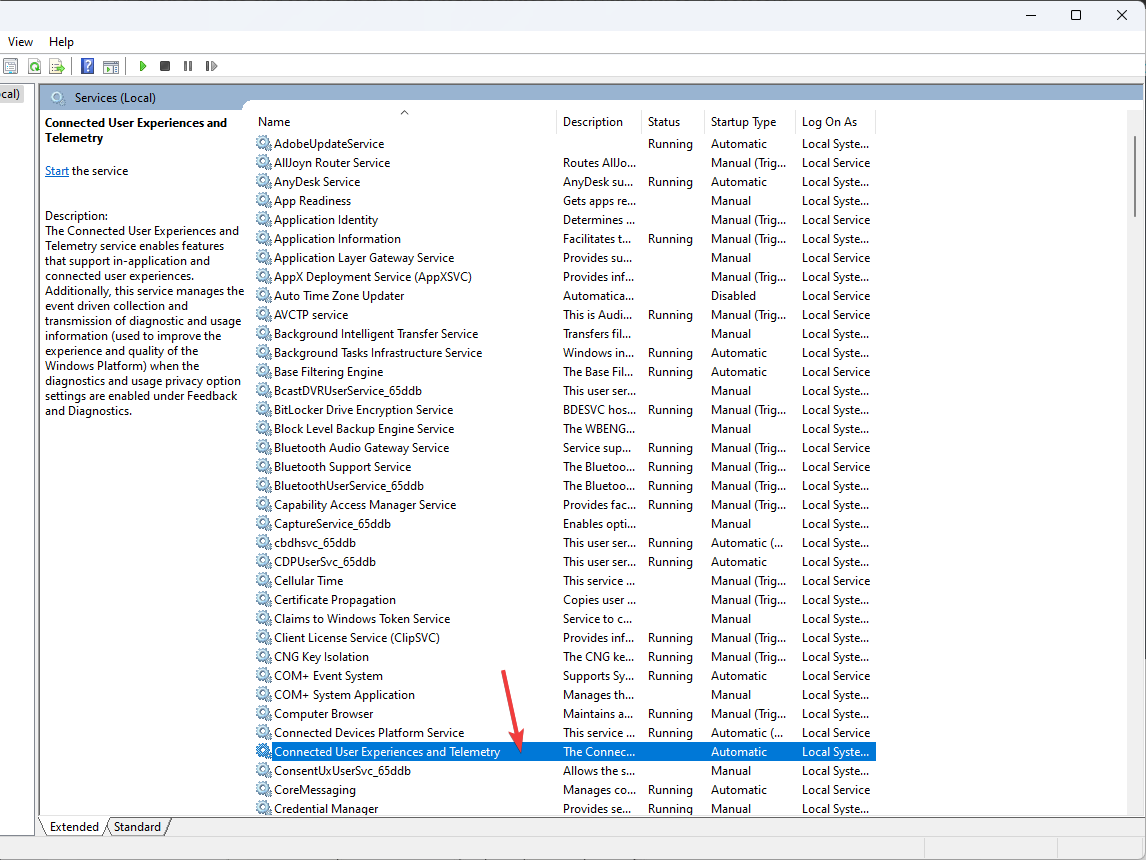Viewport: 1146px width, 860px height.
Task: Select Application Identity in the list
Action: (x=565, y=220)
